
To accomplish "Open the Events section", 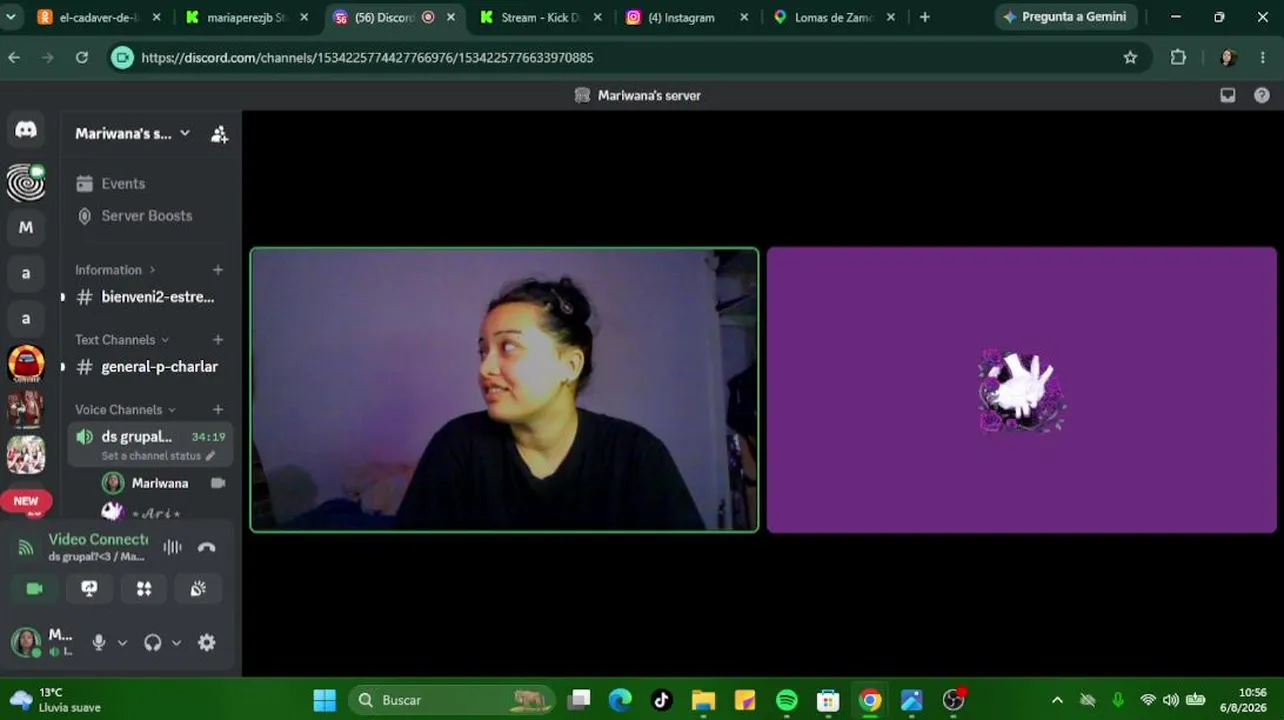I will 123,184.
